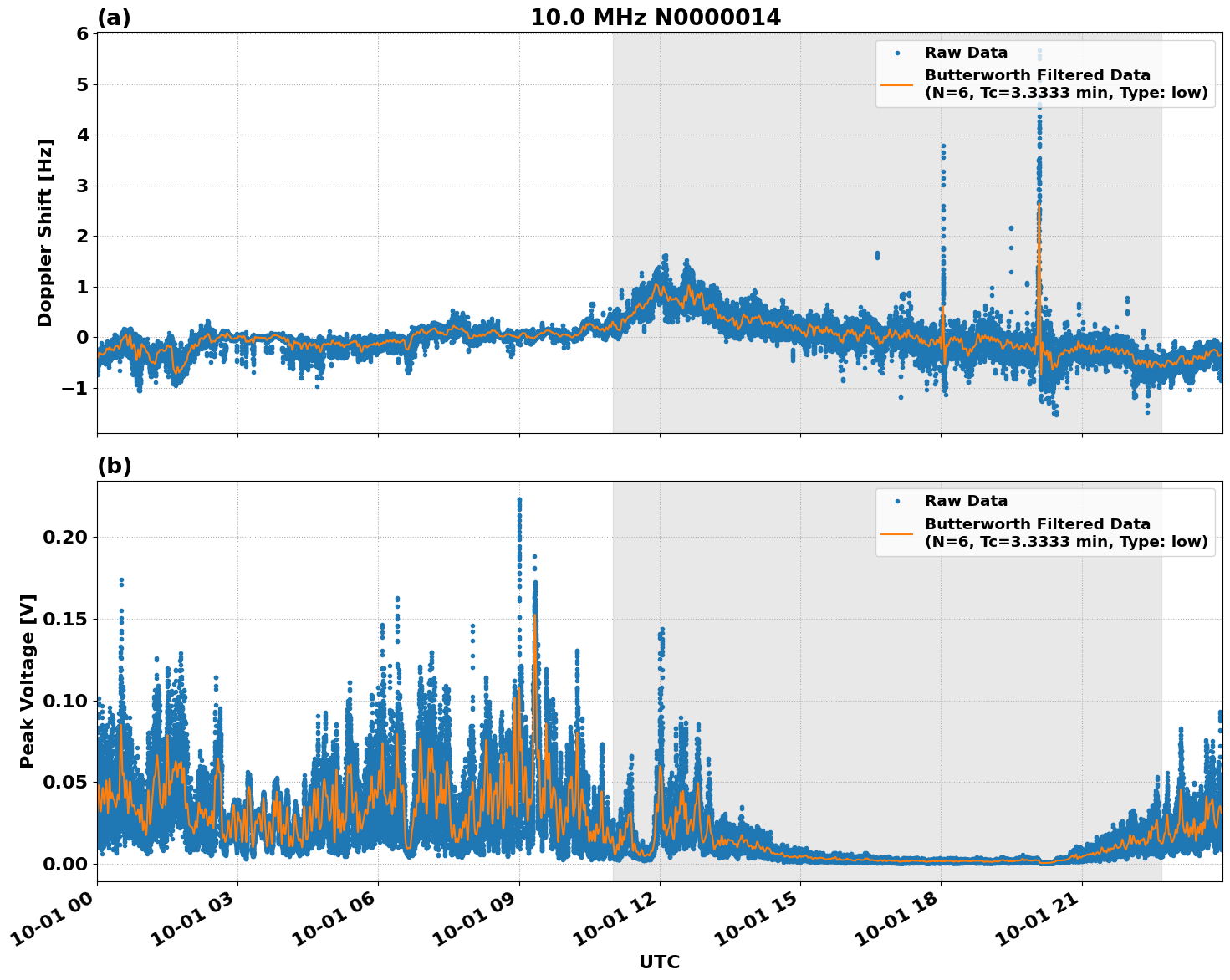The width and height of the screenshot is (1230, 980).
Task: Click the "Peak Voltage [V]" axis label
Action: [x=28, y=681]
